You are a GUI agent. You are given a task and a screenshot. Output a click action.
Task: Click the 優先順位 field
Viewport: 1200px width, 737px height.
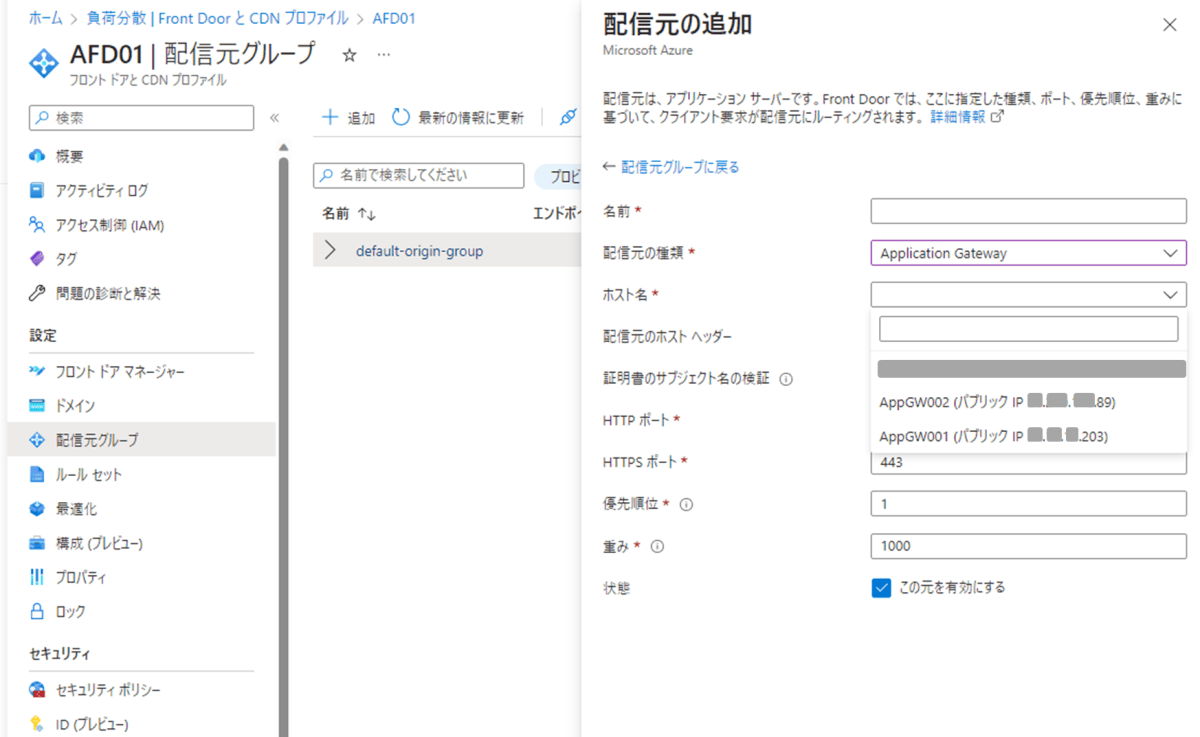(1028, 504)
